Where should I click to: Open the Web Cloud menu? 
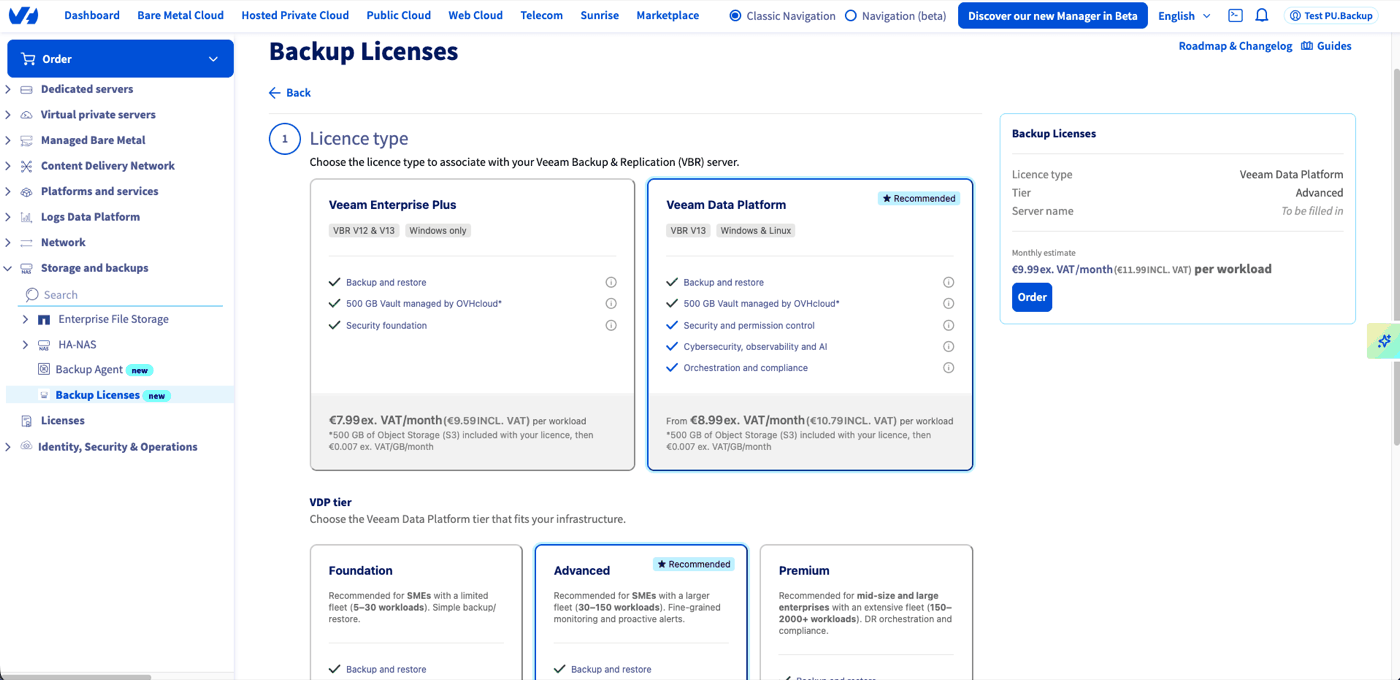[476, 16]
